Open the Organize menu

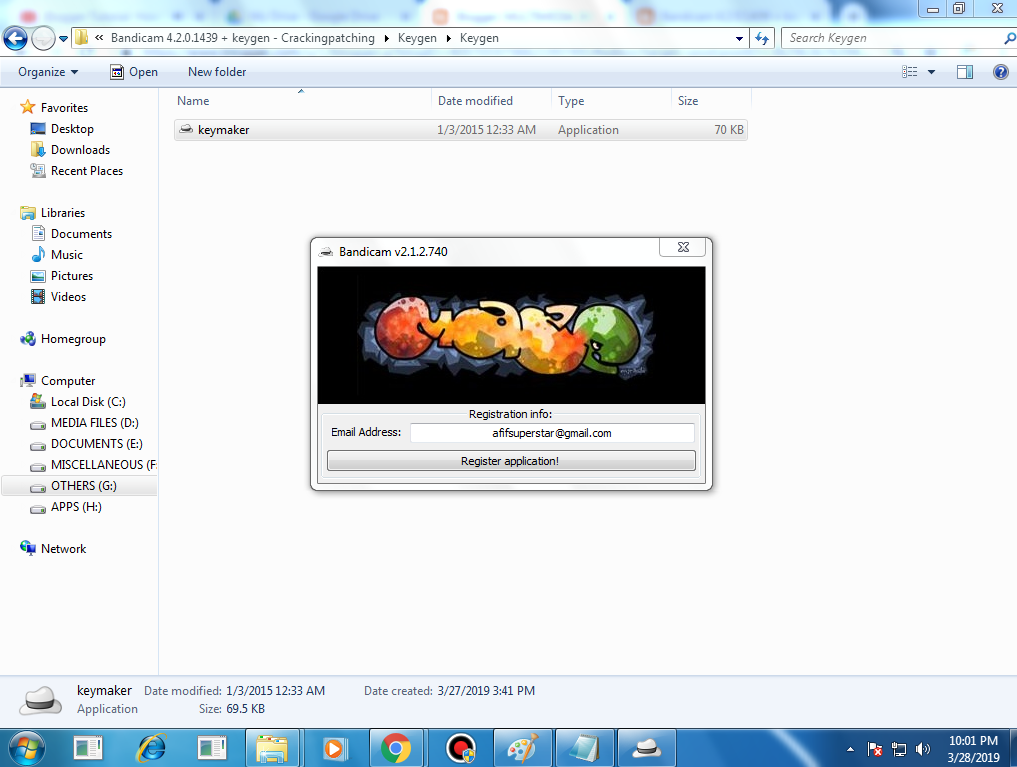[48, 72]
